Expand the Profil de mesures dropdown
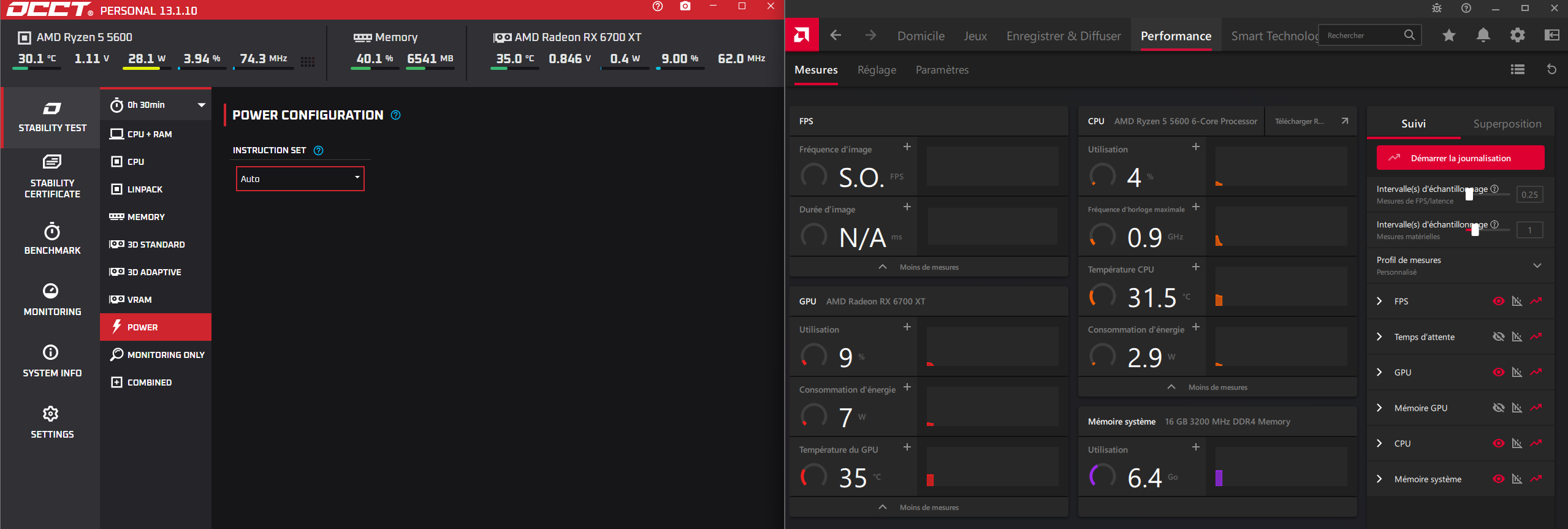This screenshot has height=529, width=1568. pos(1537,266)
